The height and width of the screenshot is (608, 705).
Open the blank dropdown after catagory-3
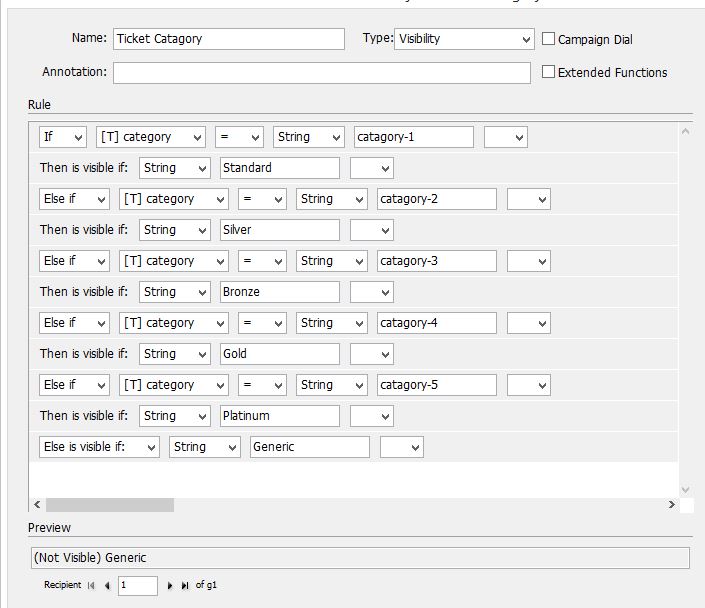(x=529, y=261)
